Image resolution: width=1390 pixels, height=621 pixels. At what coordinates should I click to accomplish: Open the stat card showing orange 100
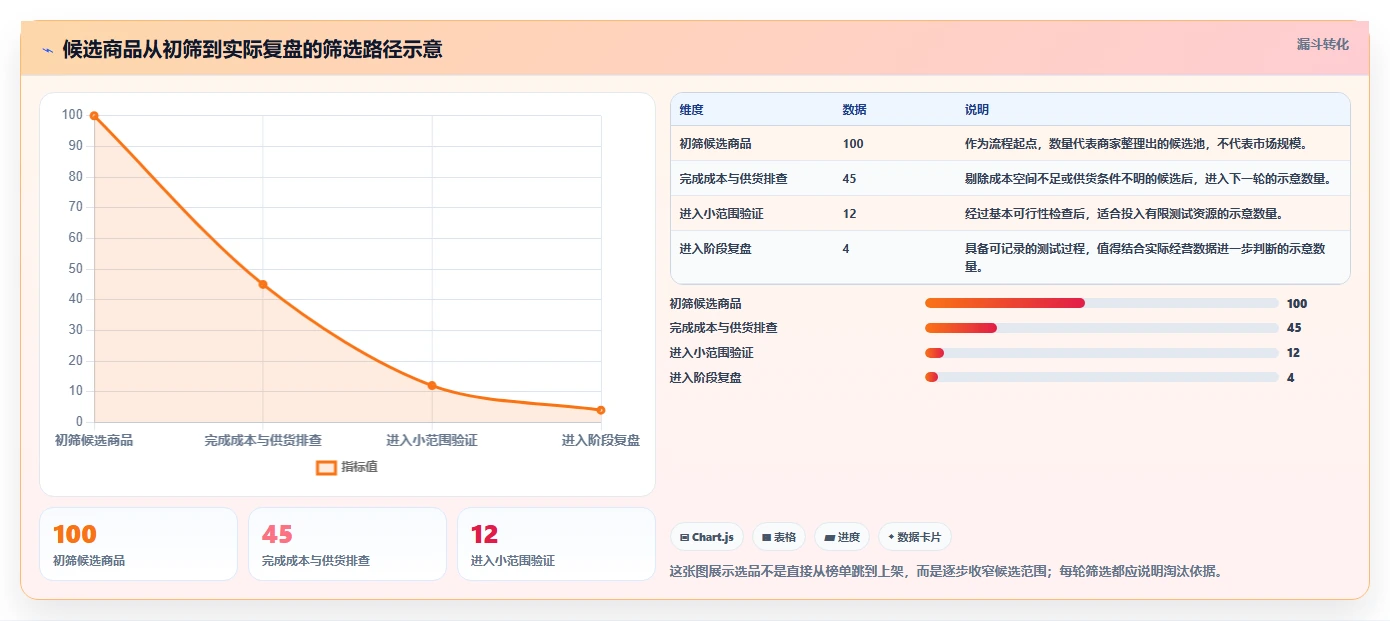(x=138, y=544)
